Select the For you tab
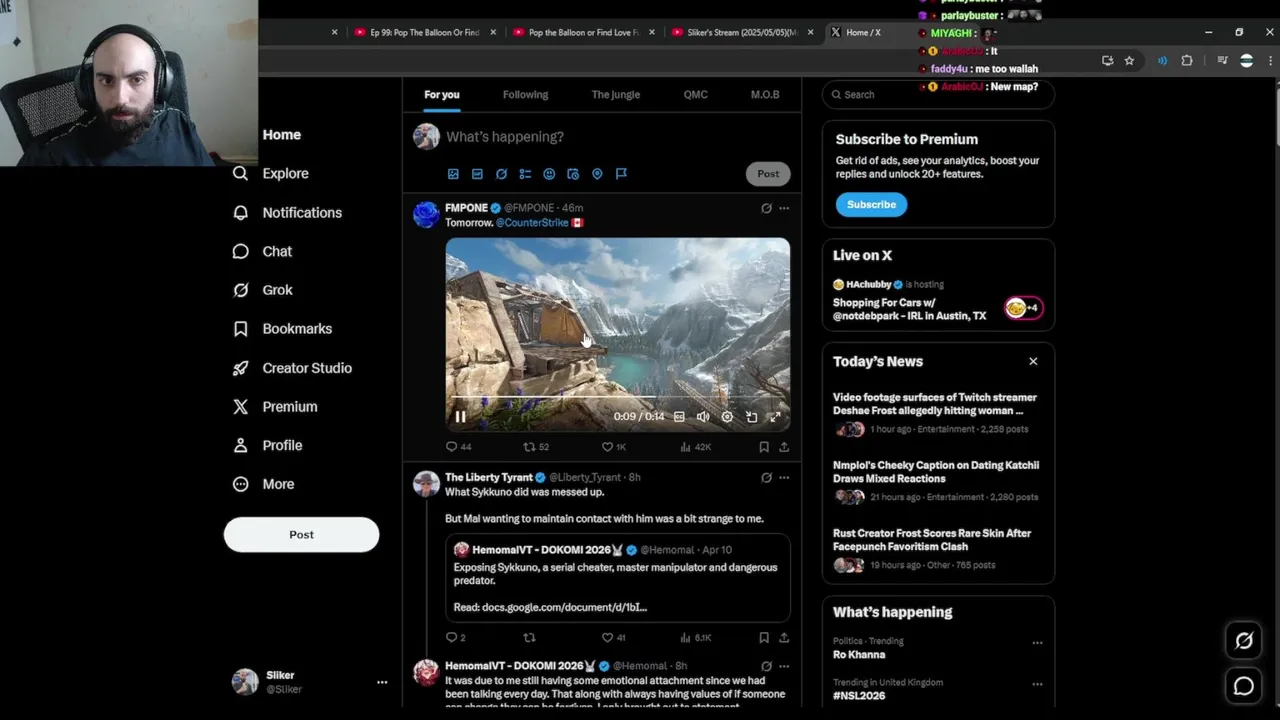 442,94
